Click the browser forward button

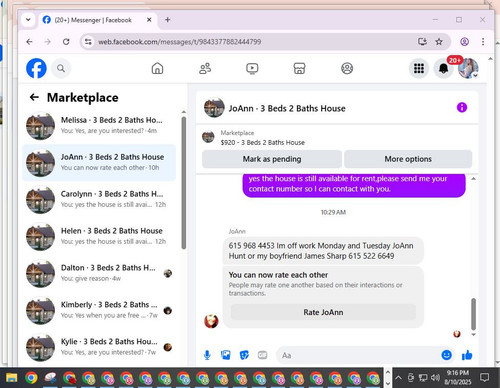click(x=48, y=42)
